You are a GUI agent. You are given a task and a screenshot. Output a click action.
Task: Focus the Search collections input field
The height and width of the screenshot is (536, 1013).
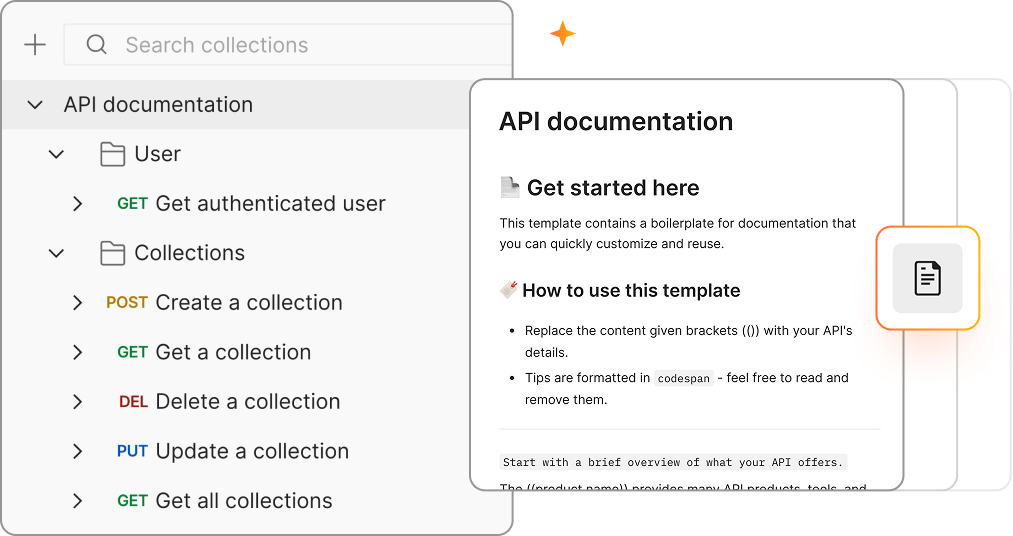tap(287, 45)
